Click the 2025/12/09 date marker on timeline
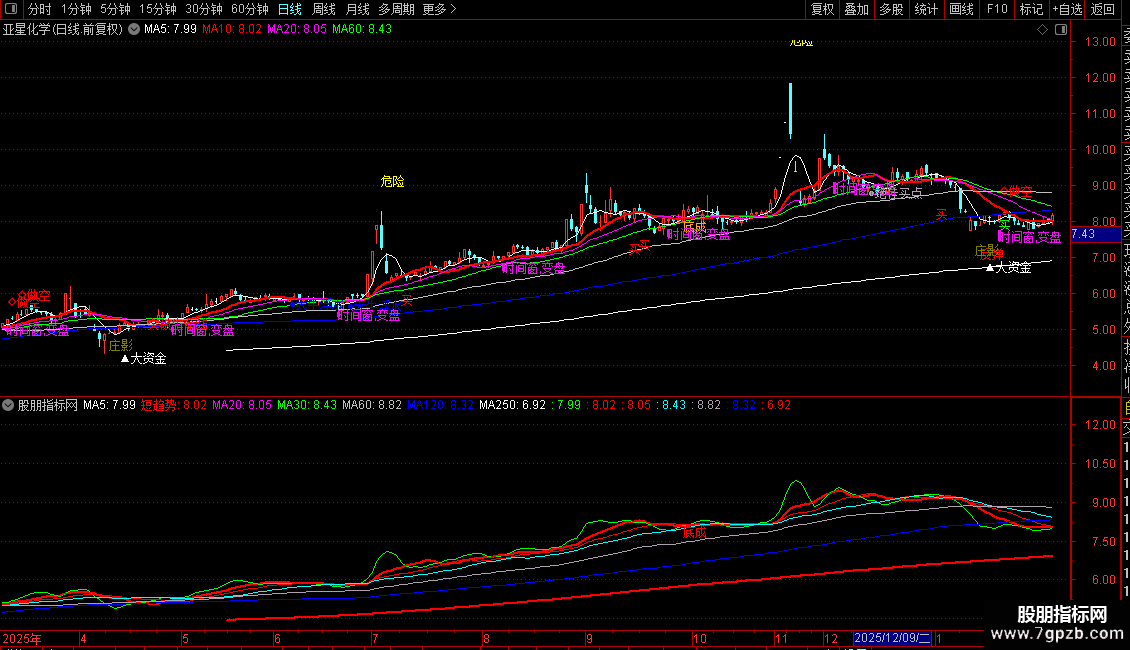The width and height of the screenshot is (1130, 650). tap(892, 638)
